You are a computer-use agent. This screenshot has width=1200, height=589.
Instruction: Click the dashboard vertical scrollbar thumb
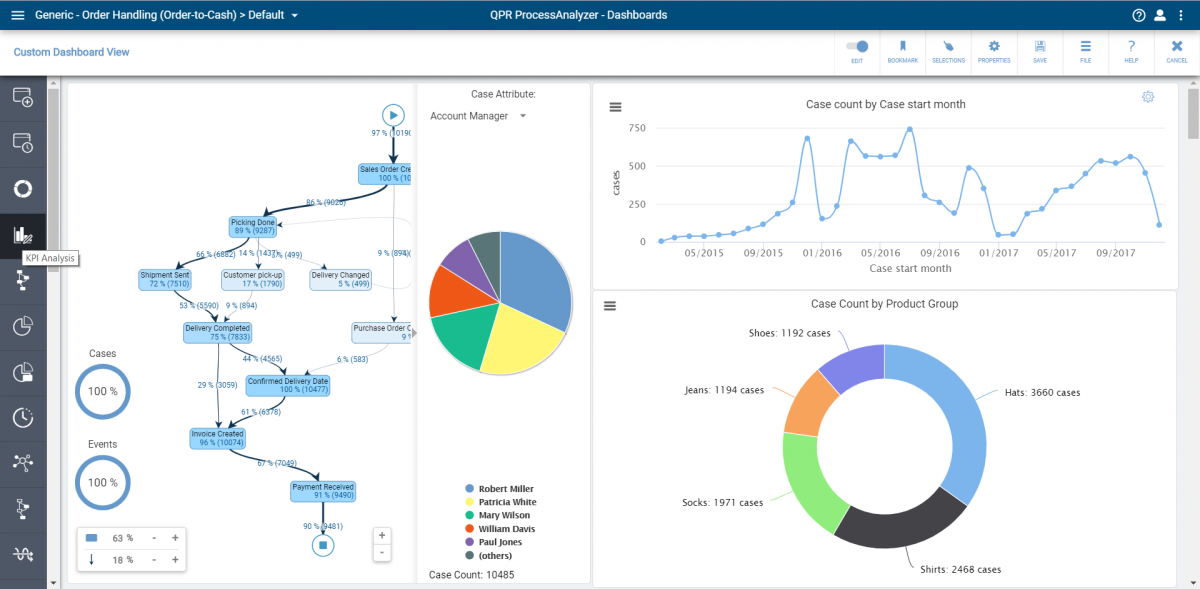point(1193,113)
